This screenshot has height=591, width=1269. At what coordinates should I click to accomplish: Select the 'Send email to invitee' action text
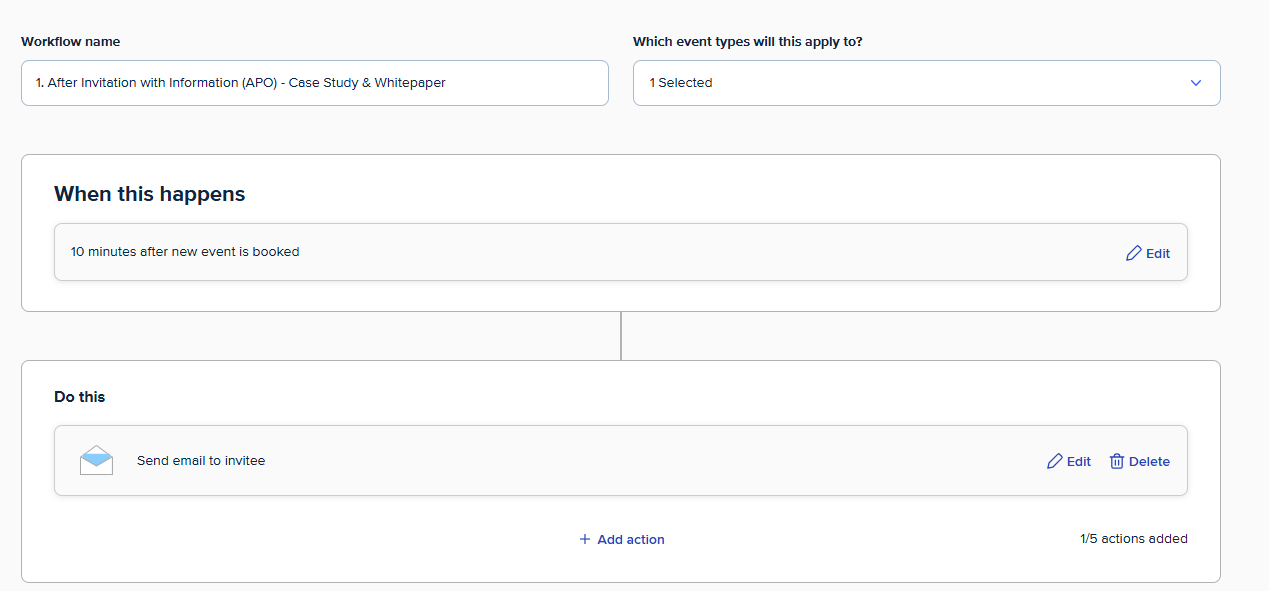pos(201,461)
